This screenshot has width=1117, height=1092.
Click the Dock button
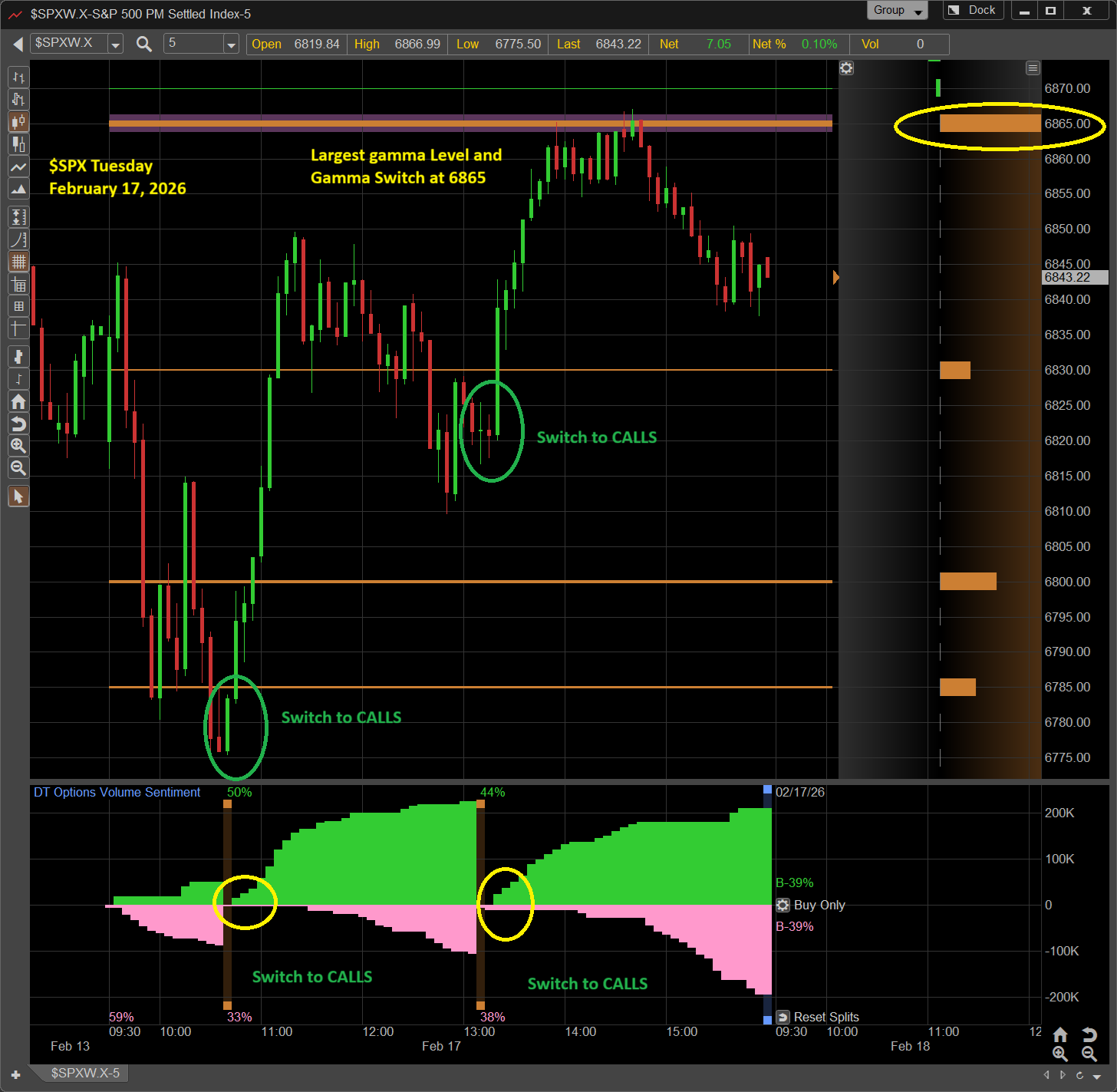pos(974,11)
